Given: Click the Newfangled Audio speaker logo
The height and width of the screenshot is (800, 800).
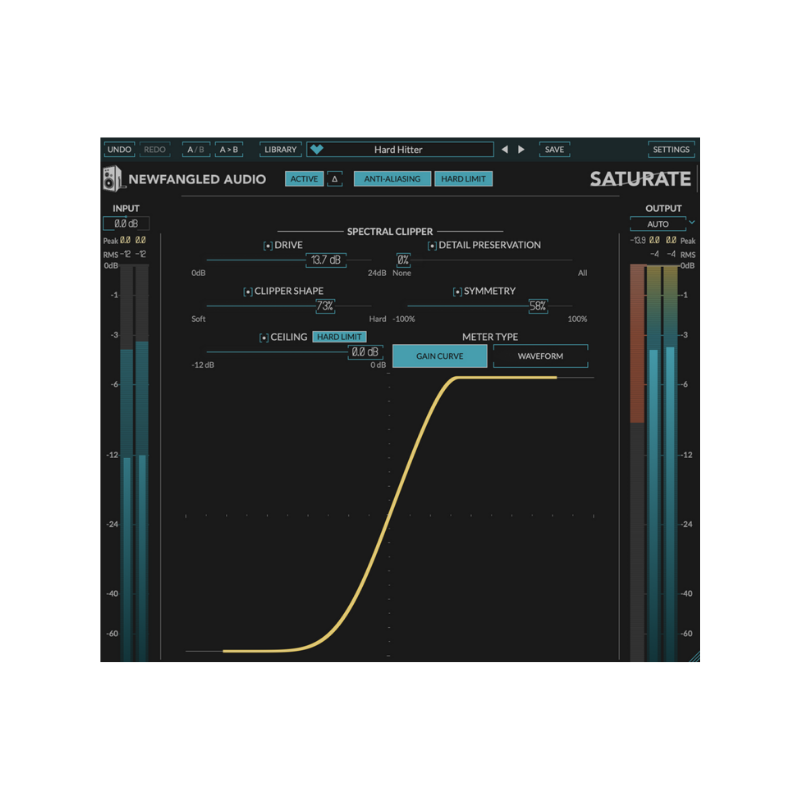Looking at the screenshot, I should tap(113, 178).
